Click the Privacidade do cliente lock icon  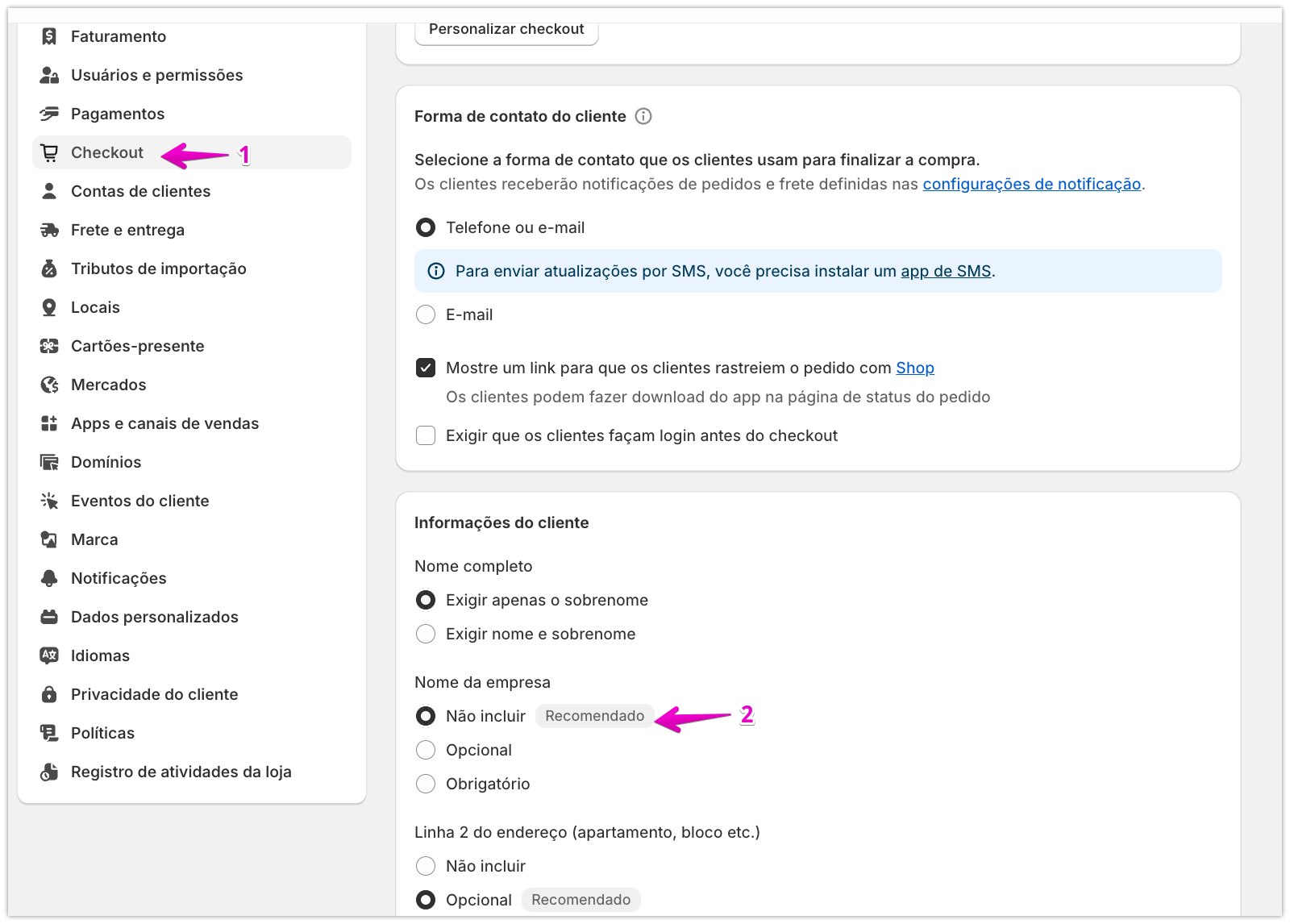(49, 694)
